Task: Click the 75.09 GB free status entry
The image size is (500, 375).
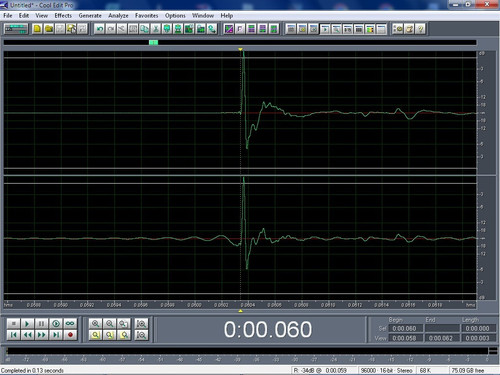Action: click(x=467, y=370)
